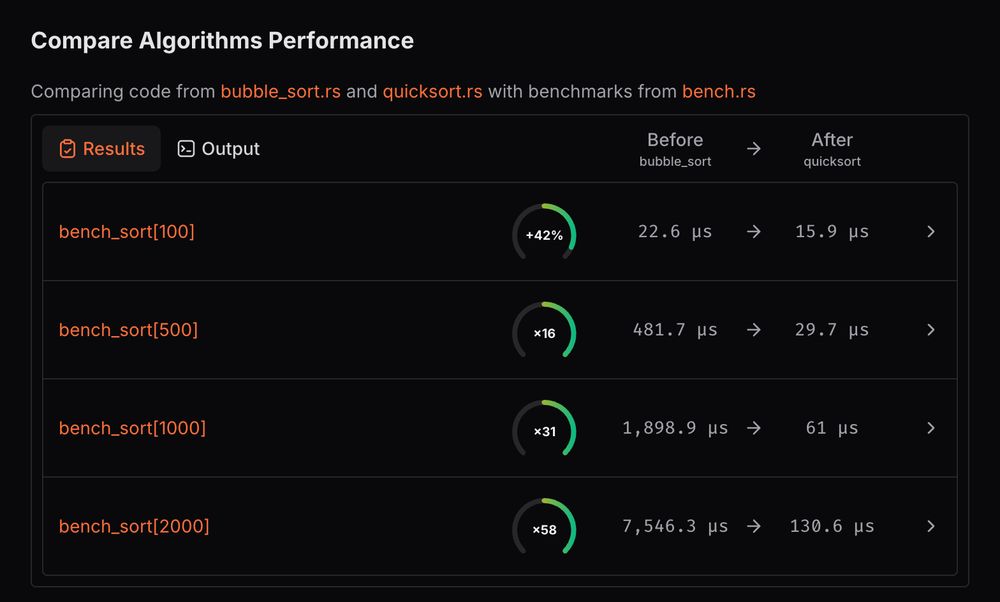Screen dimensions: 1000x602
Task: Click the arrow after 22.6 µs
Action: [754, 232]
